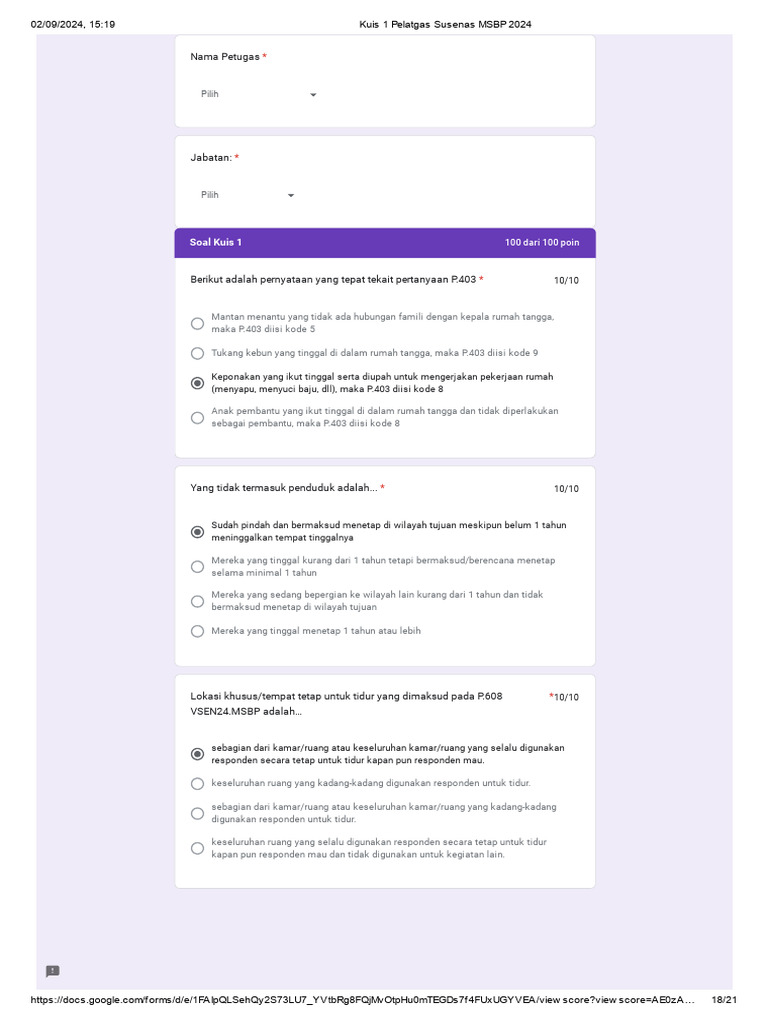Select the 'Keponakan yang ikut tinggal' option
The height and width of the screenshot is (1024, 768).
click(197, 383)
